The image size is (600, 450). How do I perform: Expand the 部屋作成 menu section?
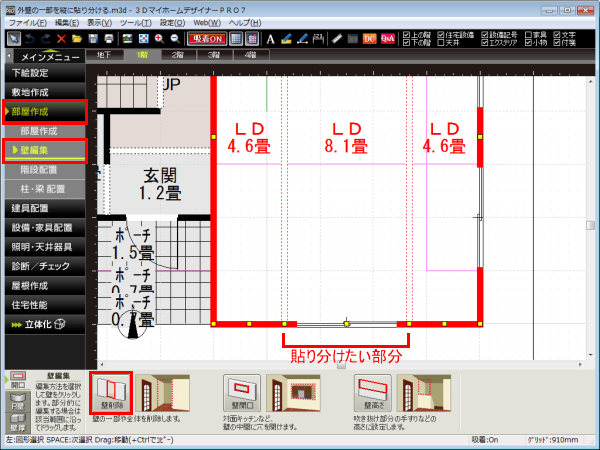click(48, 110)
